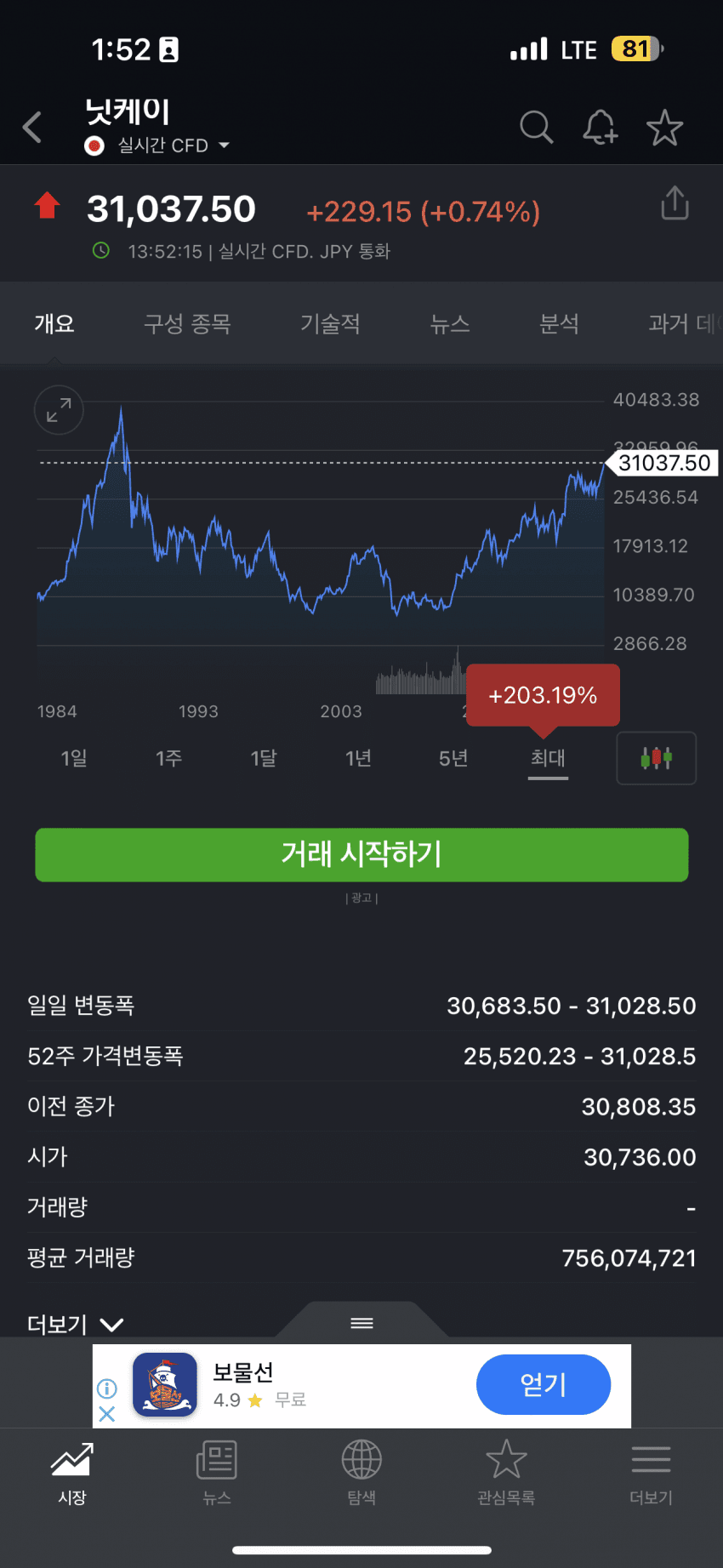
Task: Select the 5년 chart range
Action: pyautogui.click(x=453, y=757)
